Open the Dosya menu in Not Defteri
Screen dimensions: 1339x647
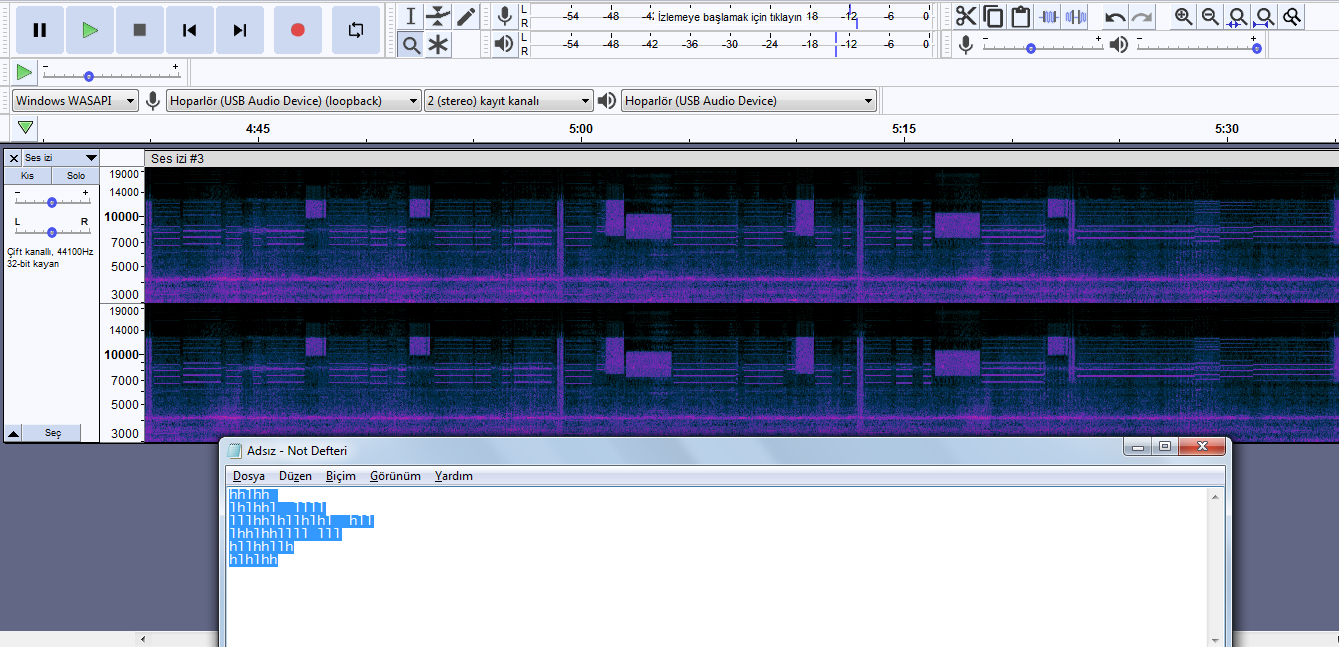(249, 476)
